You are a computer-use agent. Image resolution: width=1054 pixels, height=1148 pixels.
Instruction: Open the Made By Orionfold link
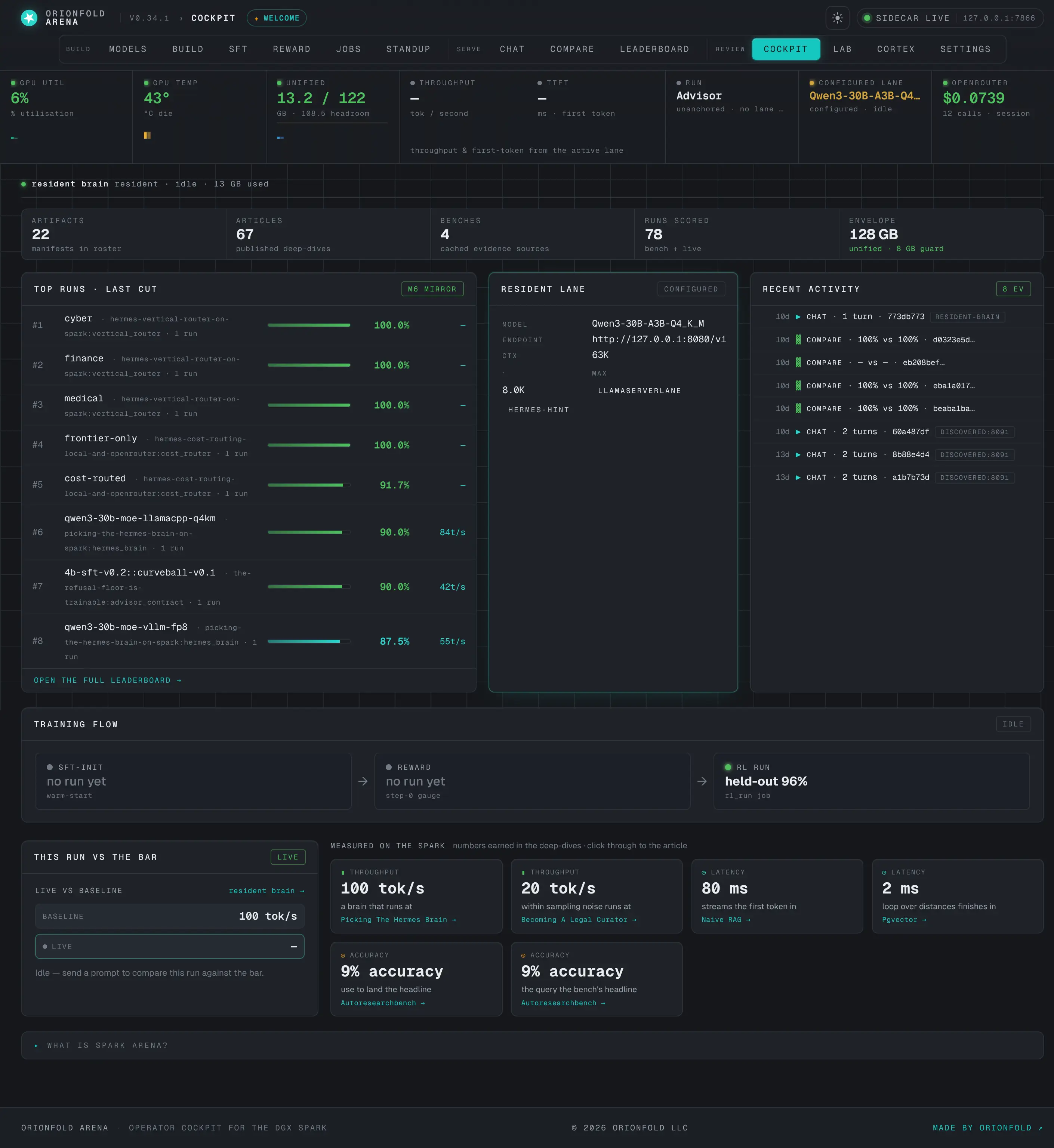coord(987,1128)
